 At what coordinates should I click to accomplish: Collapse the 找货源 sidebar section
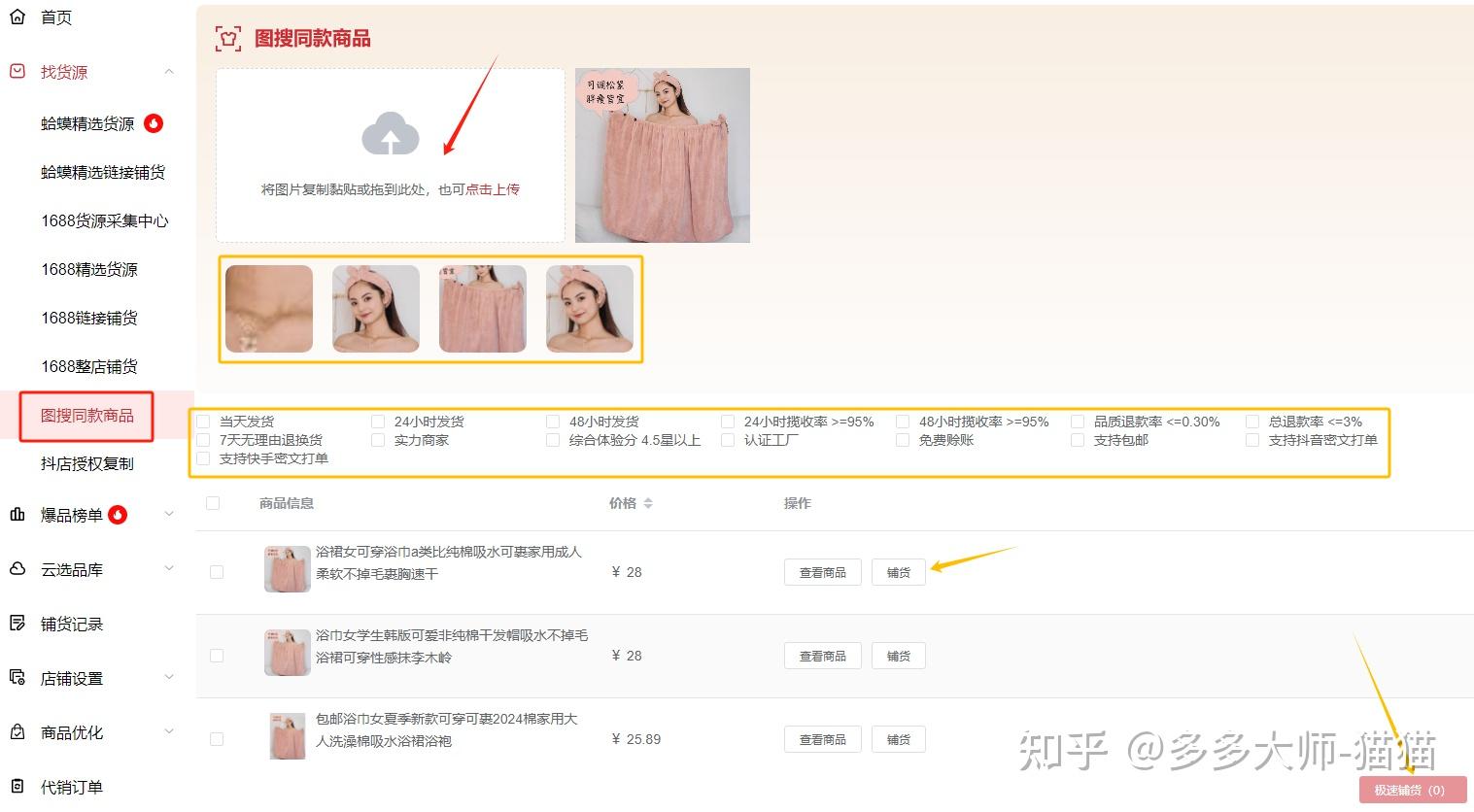pyautogui.click(x=169, y=70)
